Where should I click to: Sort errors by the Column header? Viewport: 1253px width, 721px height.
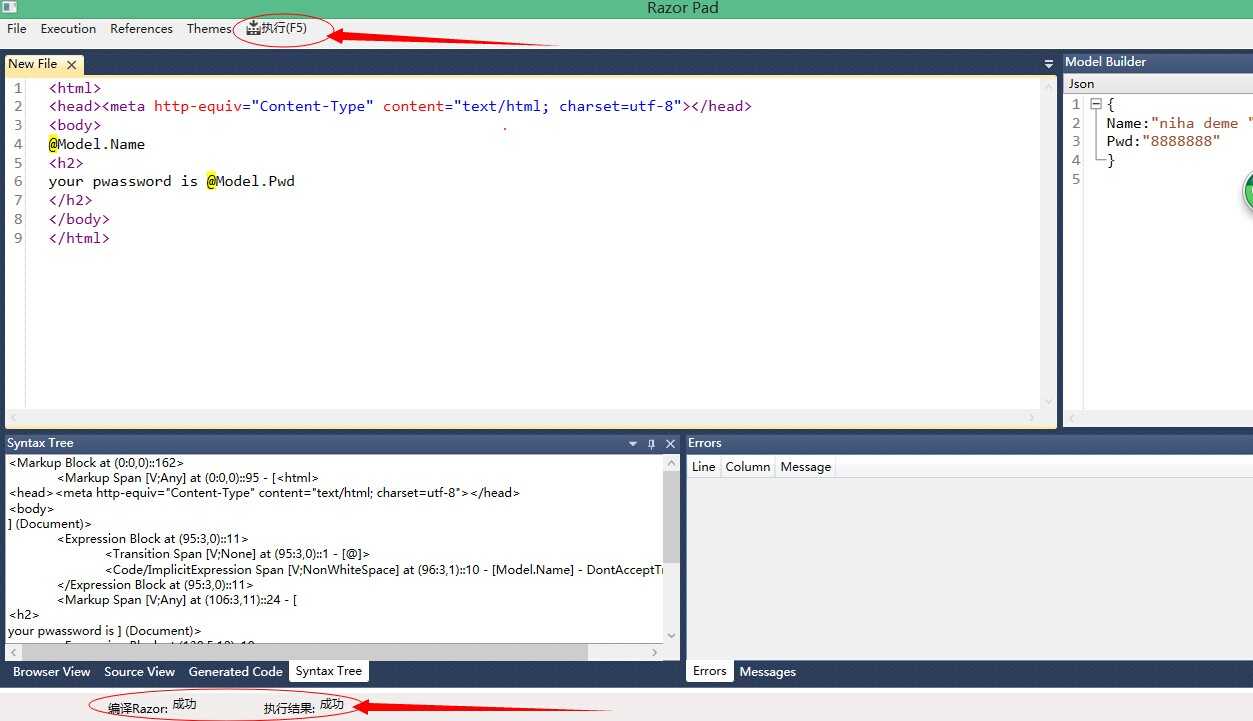pyautogui.click(x=747, y=467)
